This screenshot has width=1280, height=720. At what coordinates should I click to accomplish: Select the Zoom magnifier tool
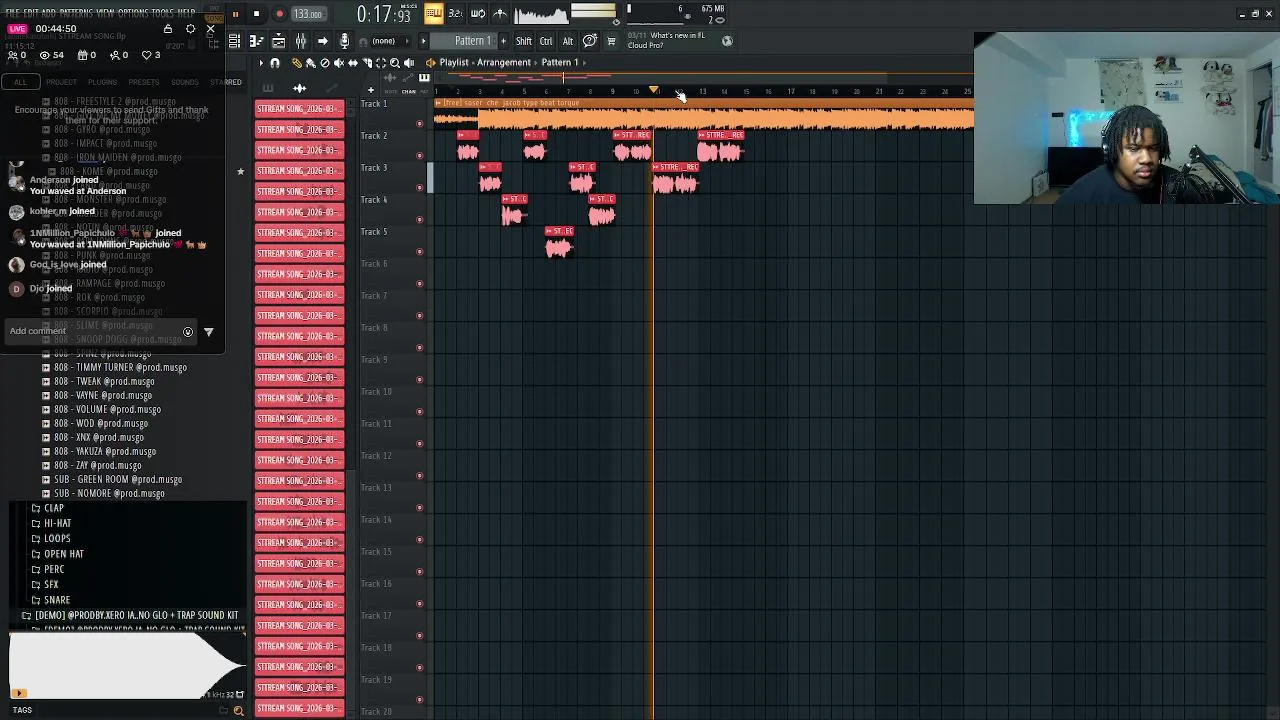coord(395,62)
